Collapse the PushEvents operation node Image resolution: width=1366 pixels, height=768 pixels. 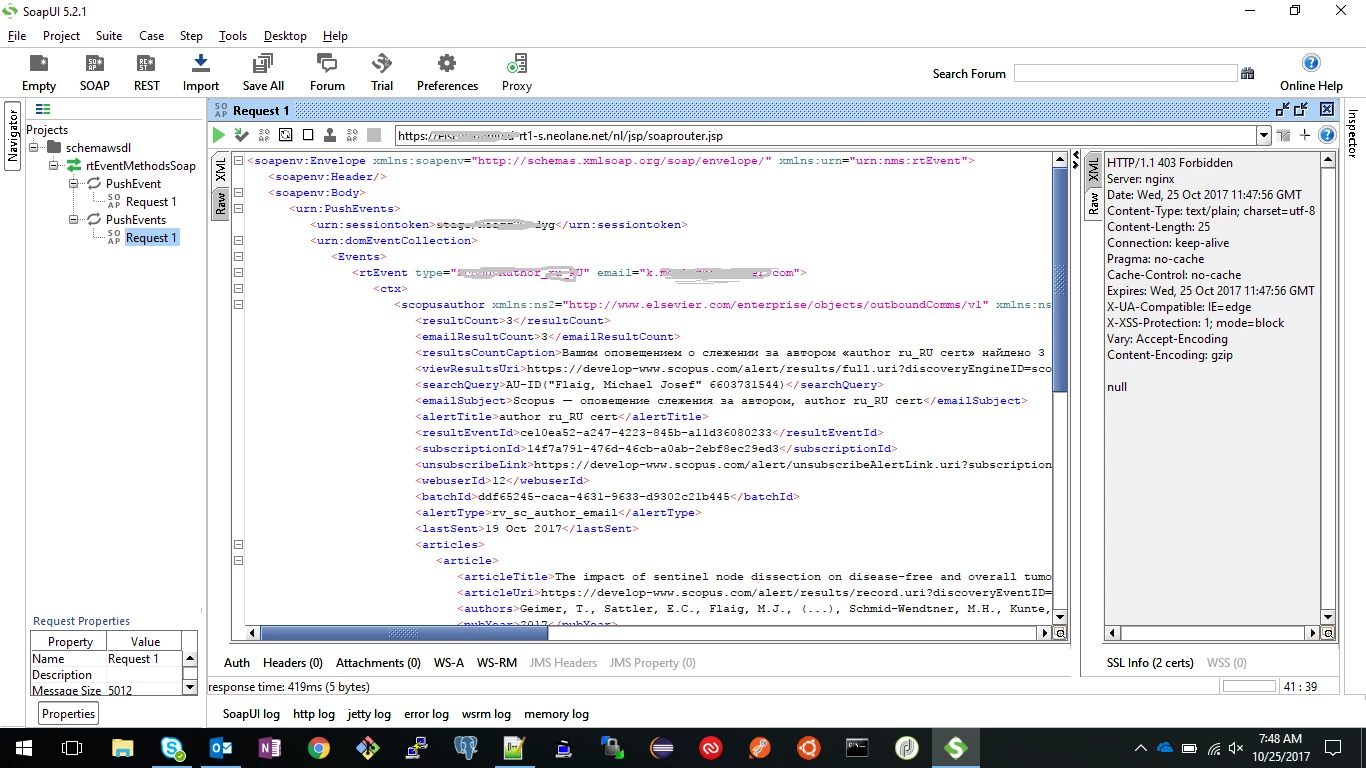tap(75, 220)
